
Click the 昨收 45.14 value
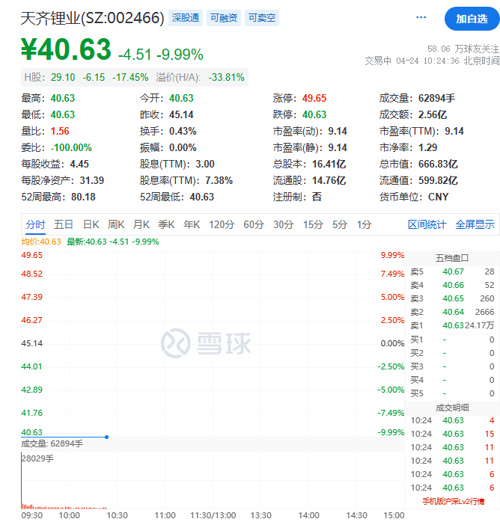pyautogui.click(x=181, y=115)
